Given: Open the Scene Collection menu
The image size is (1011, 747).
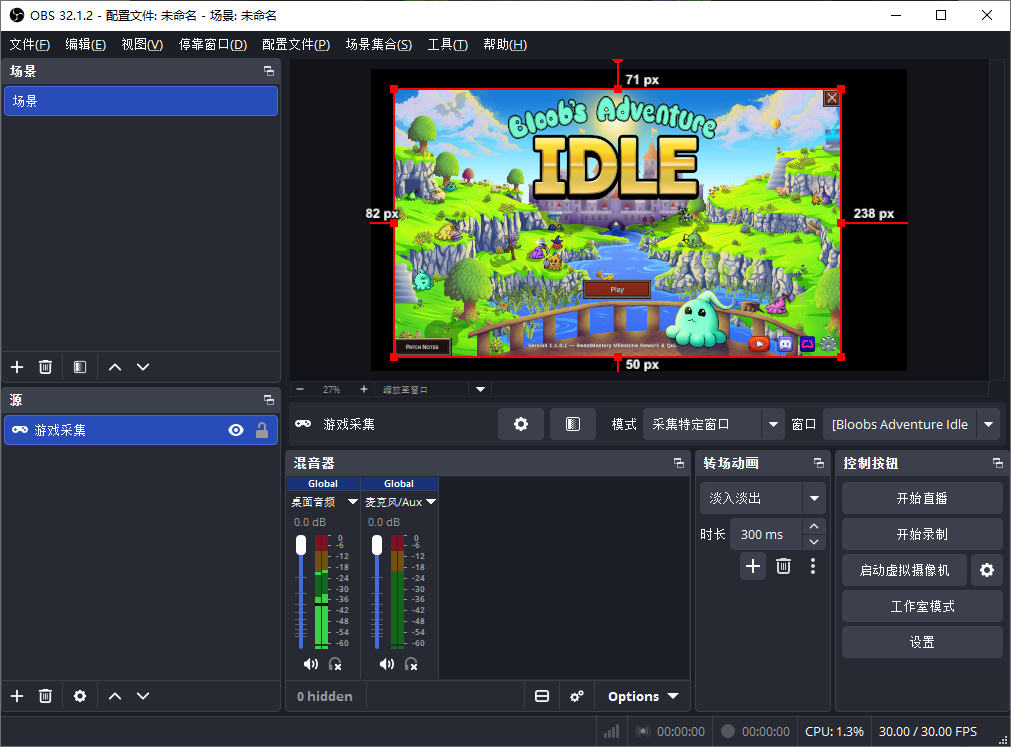Looking at the screenshot, I should coord(378,44).
